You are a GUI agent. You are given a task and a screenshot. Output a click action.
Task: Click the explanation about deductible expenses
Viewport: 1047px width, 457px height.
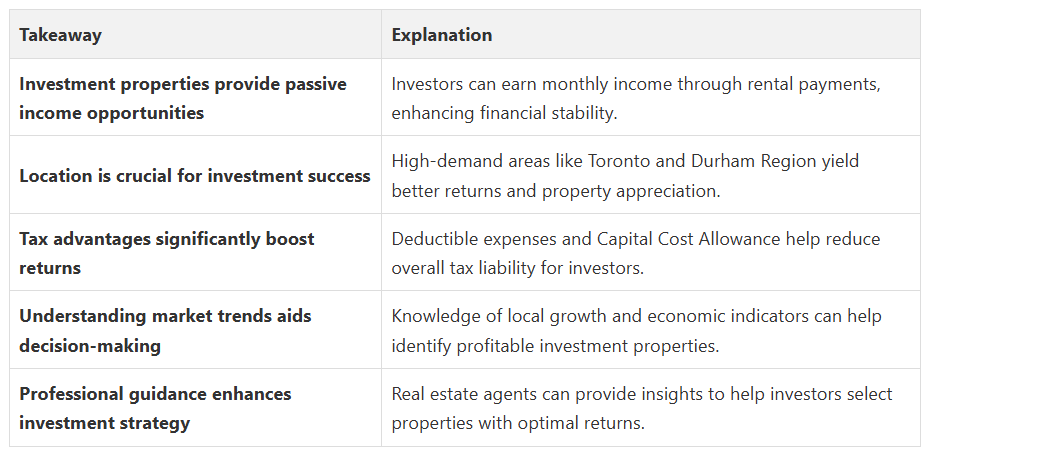(635, 253)
